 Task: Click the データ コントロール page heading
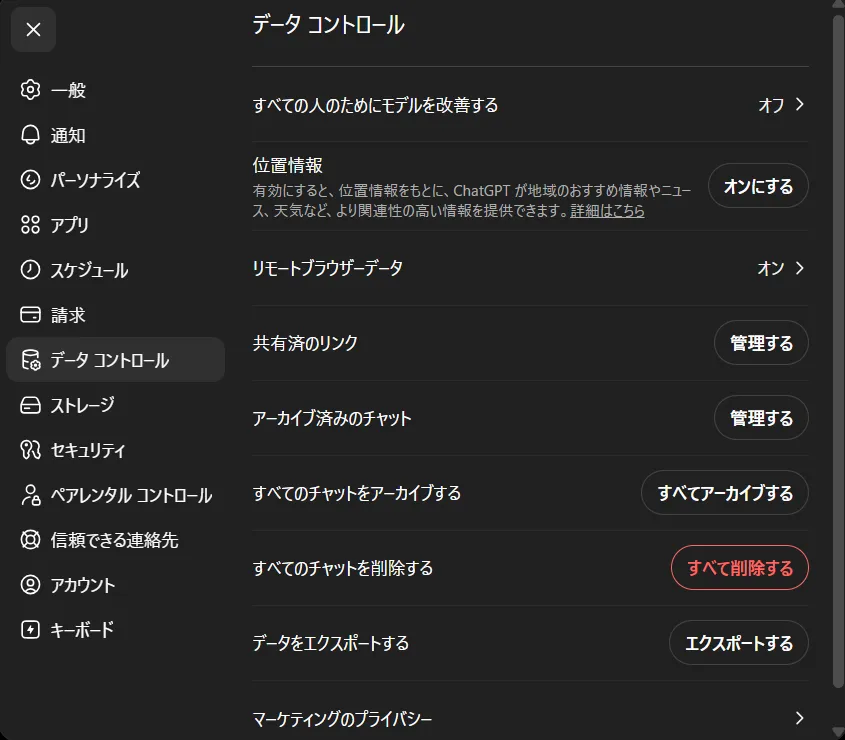point(329,25)
